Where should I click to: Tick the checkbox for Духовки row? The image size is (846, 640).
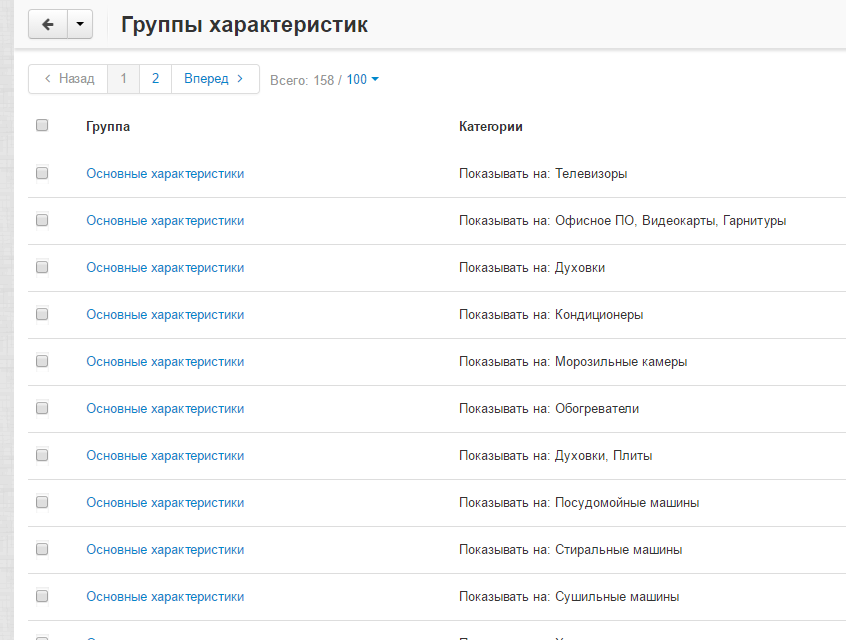[42, 267]
